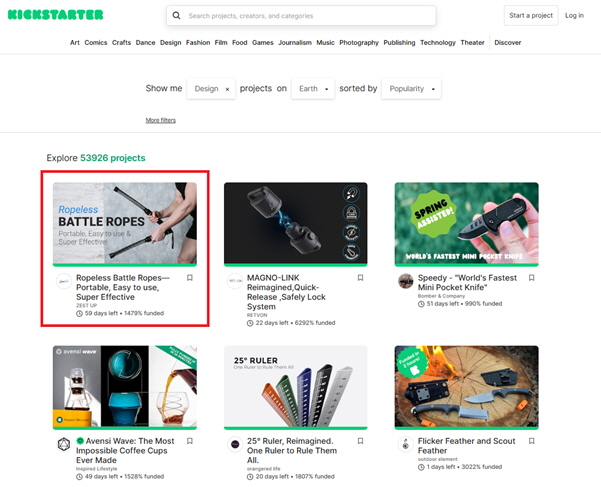Open the Discover menu item
The height and width of the screenshot is (487, 601).
[x=507, y=43]
